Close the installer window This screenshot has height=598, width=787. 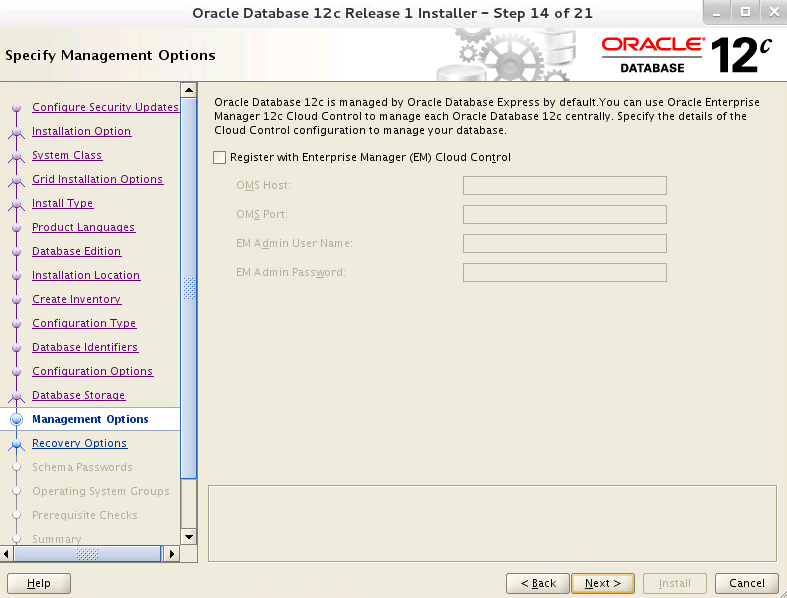(774, 12)
